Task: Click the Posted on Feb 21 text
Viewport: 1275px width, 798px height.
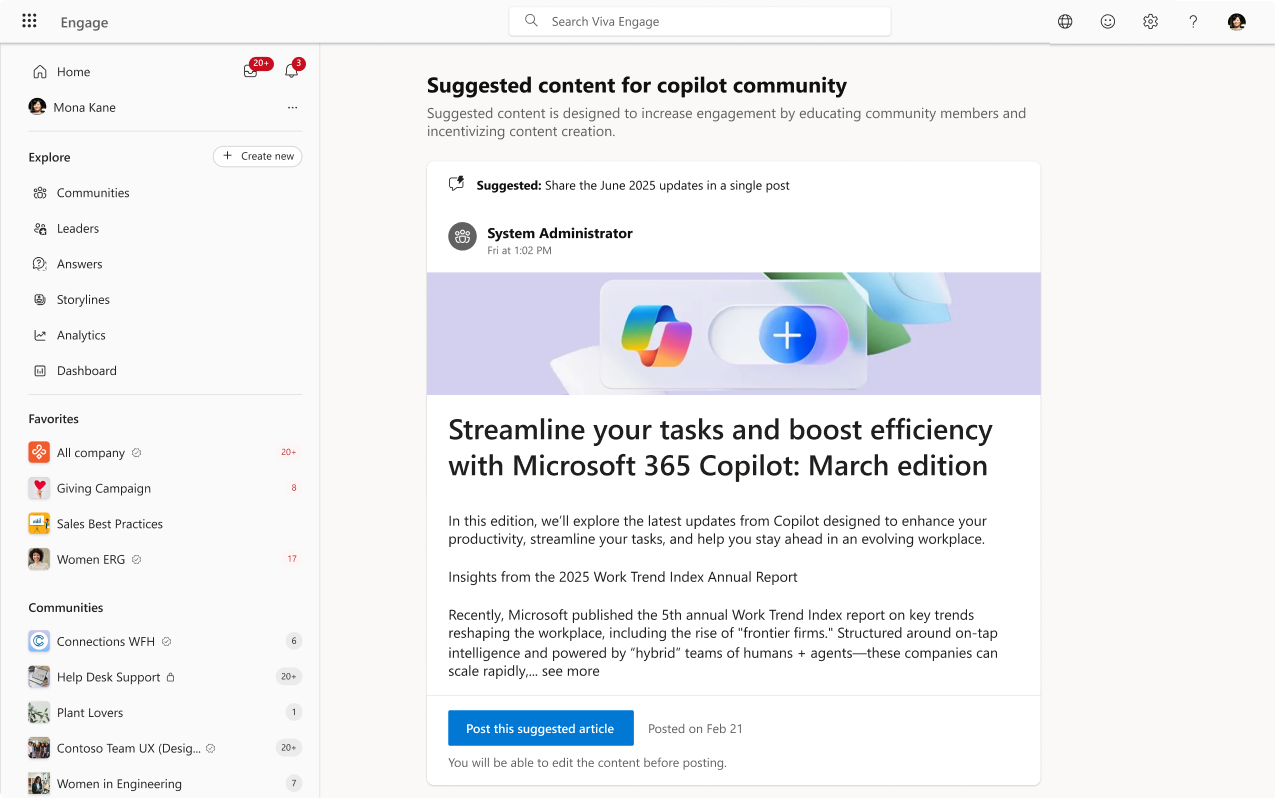Action: 695,729
